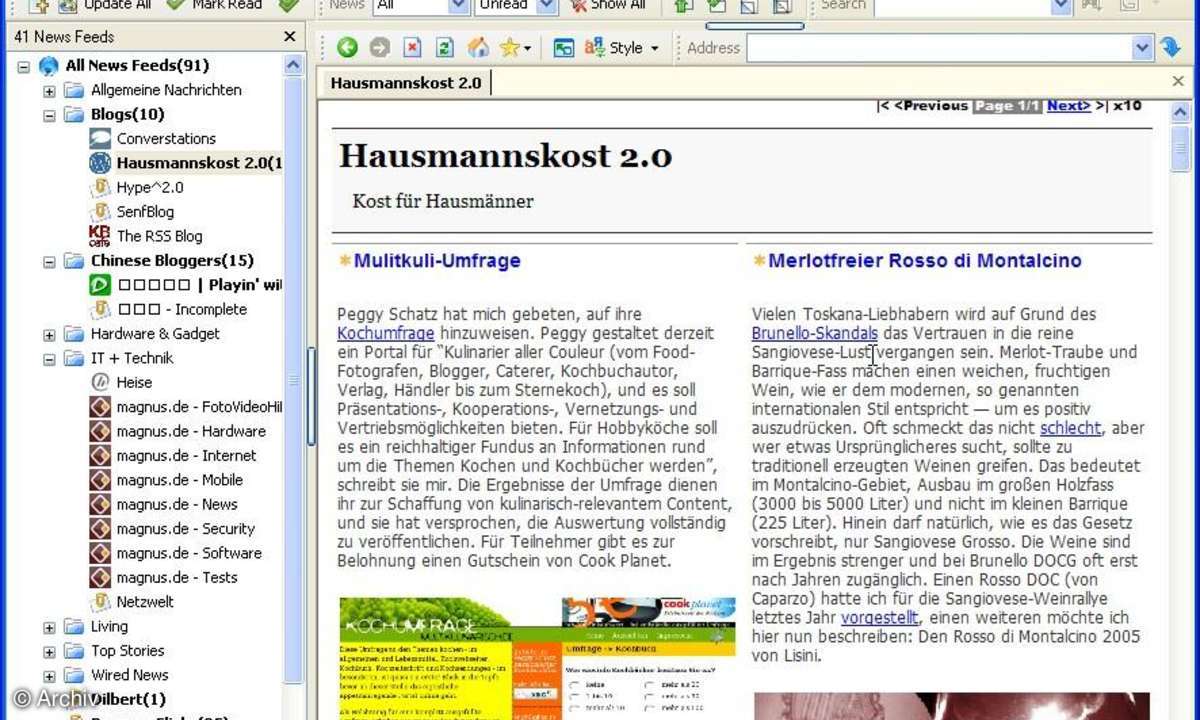Select the SenfBlog feed

pyautogui.click(x=145, y=211)
